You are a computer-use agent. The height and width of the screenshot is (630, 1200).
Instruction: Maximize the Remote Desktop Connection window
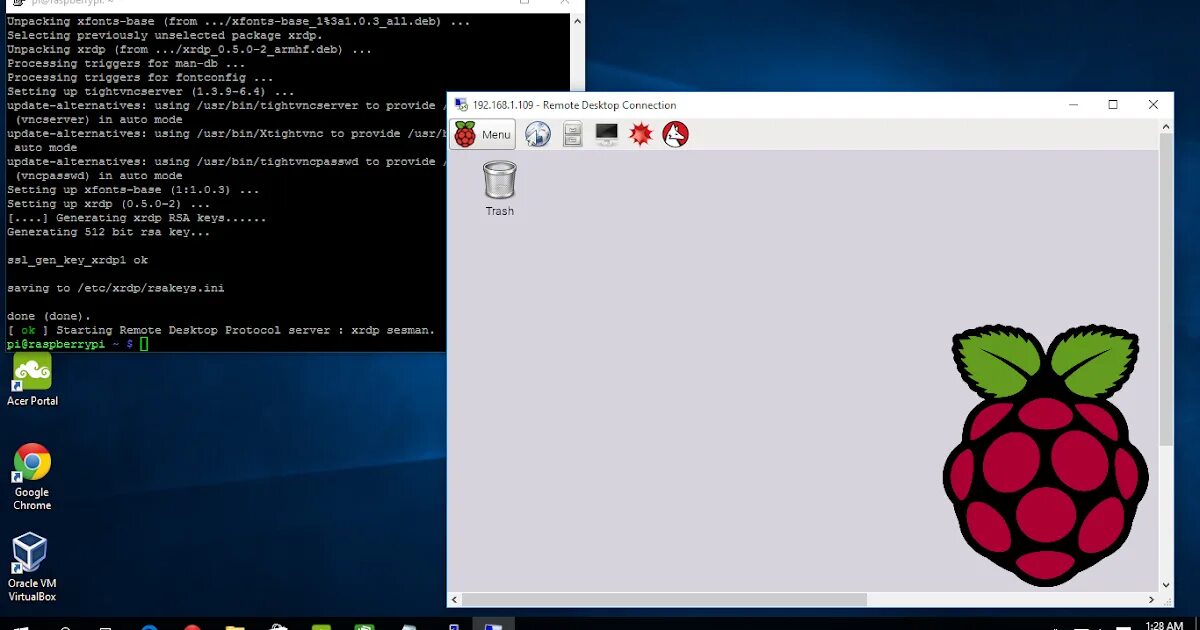tap(1113, 105)
